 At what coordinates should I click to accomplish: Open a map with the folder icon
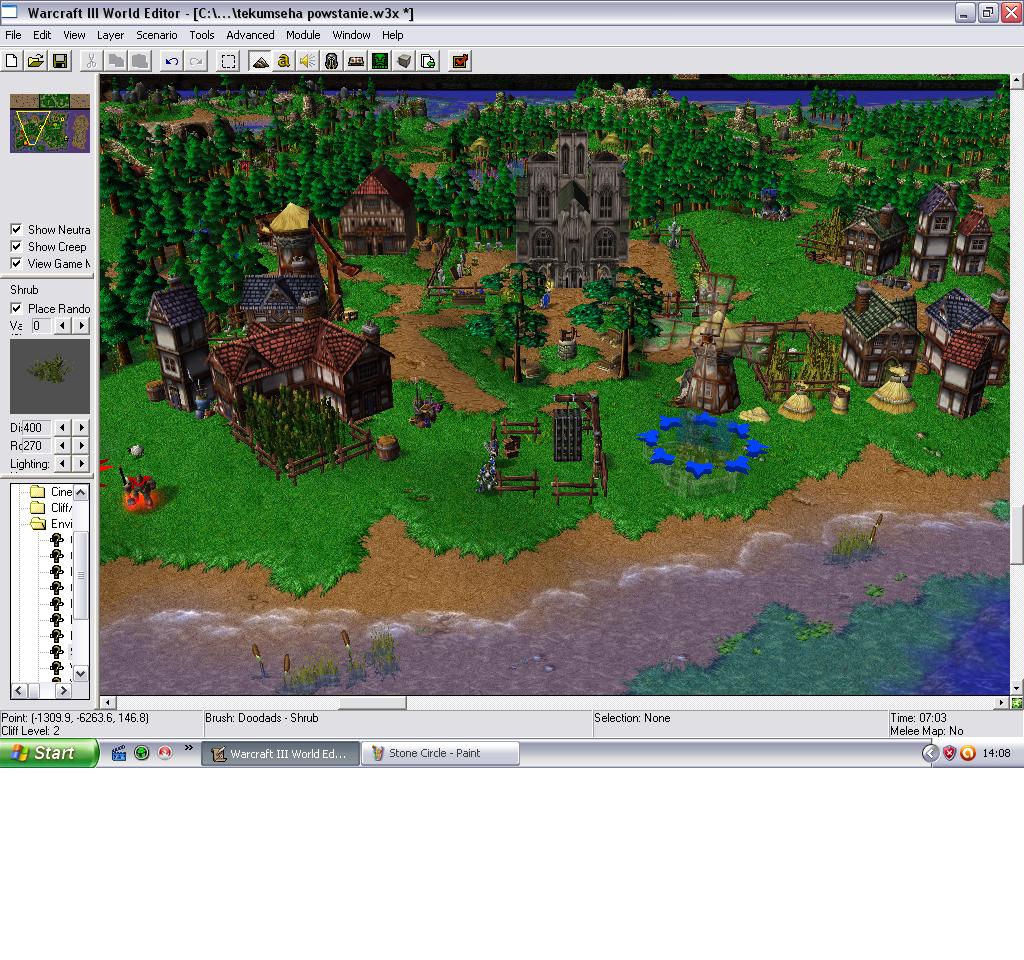point(36,61)
